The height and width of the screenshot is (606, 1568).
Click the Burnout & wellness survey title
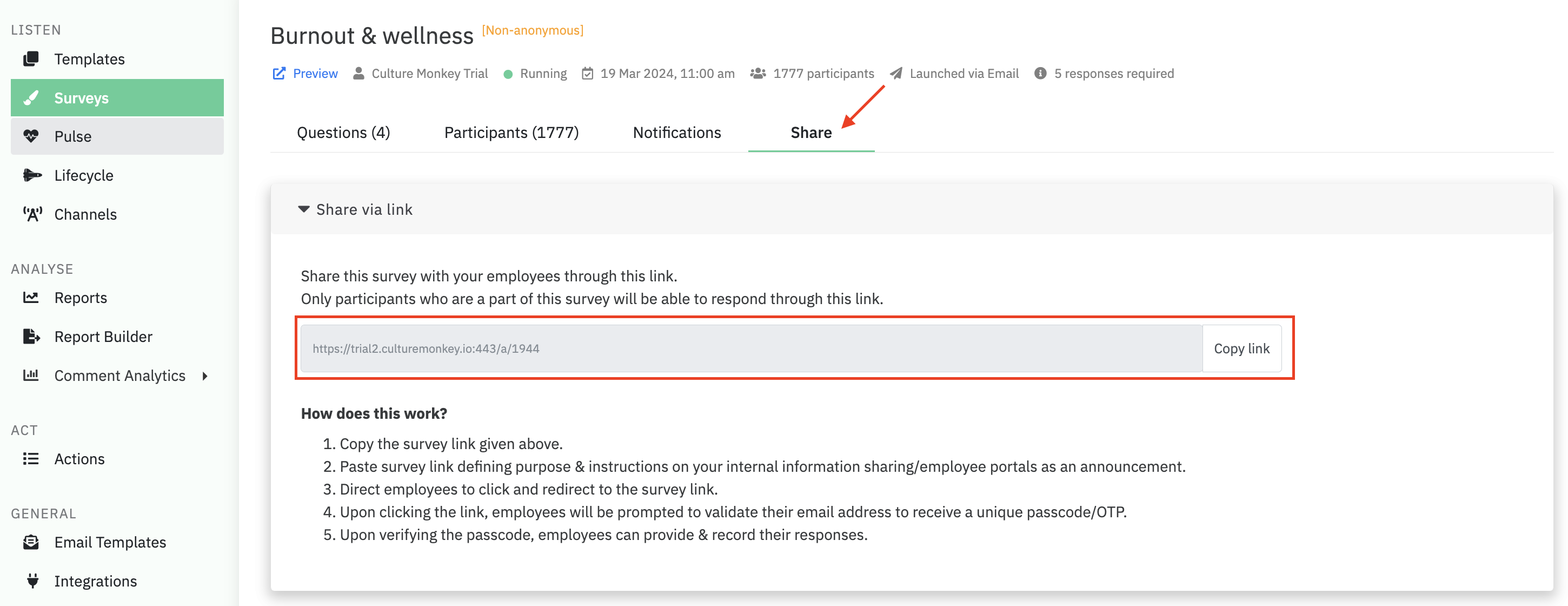[x=371, y=35]
